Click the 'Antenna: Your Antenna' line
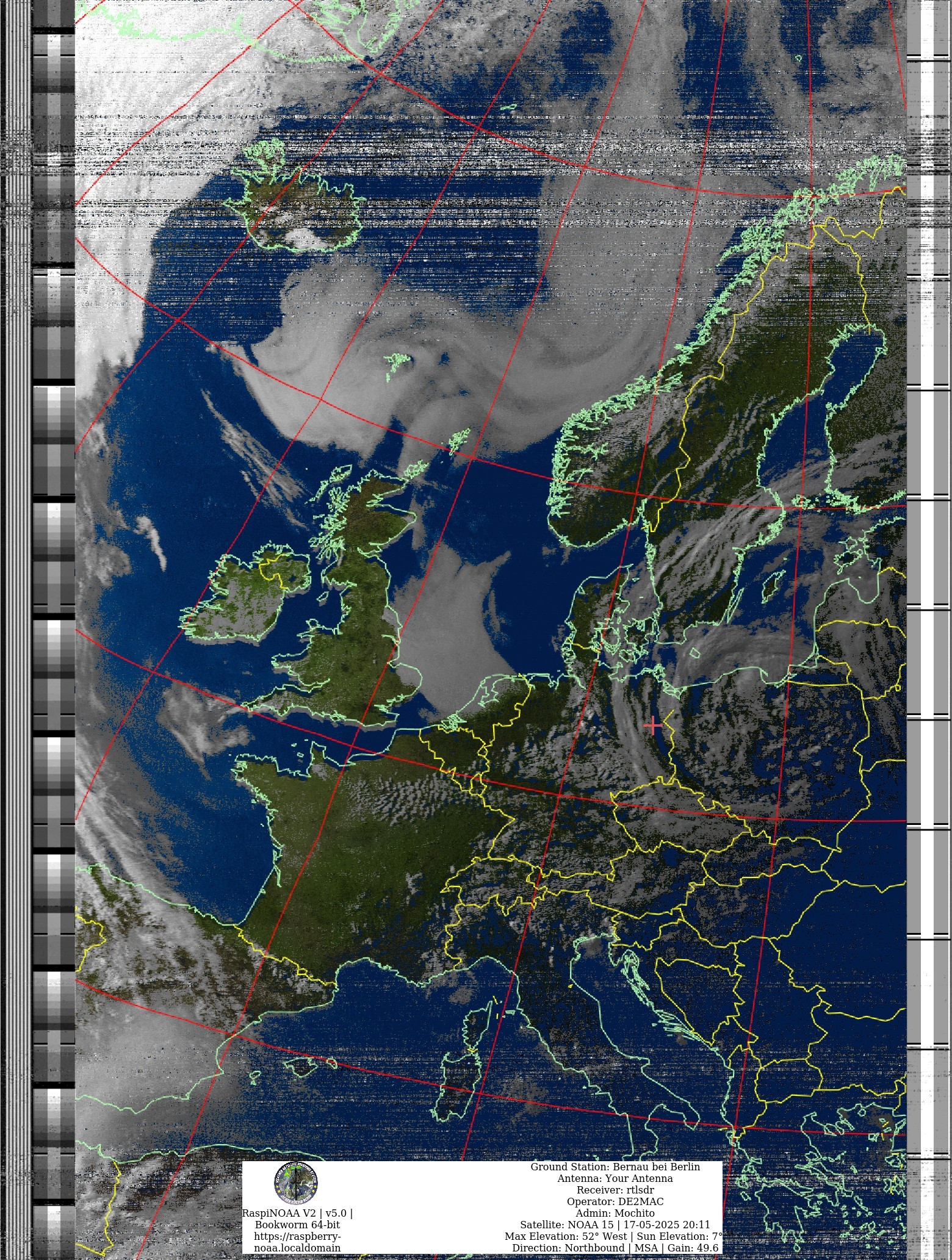This screenshot has width=952, height=1260. [615, 1178]
